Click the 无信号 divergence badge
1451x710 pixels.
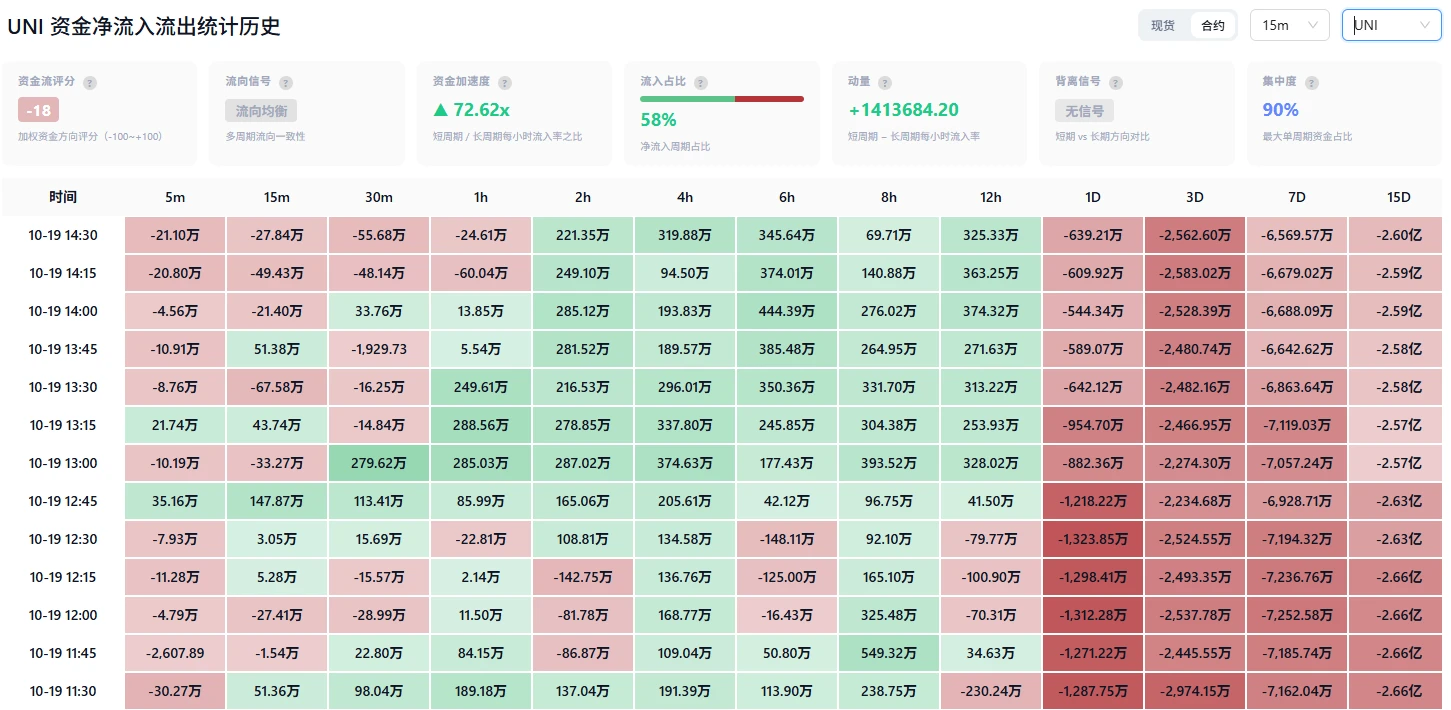click(x=1084, y=111)
